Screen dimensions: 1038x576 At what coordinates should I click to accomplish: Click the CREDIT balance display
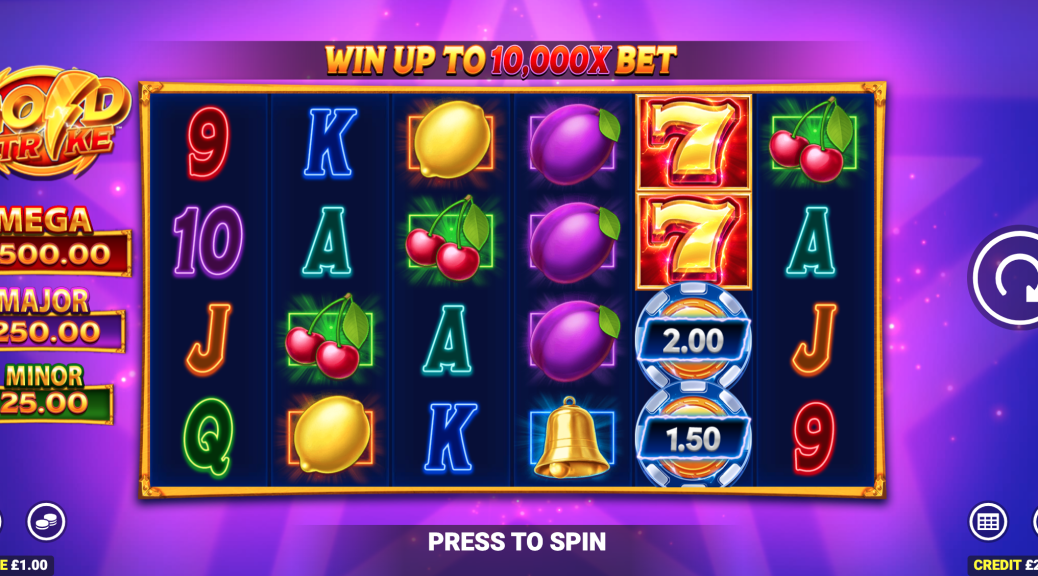(x=1003, y=565)
